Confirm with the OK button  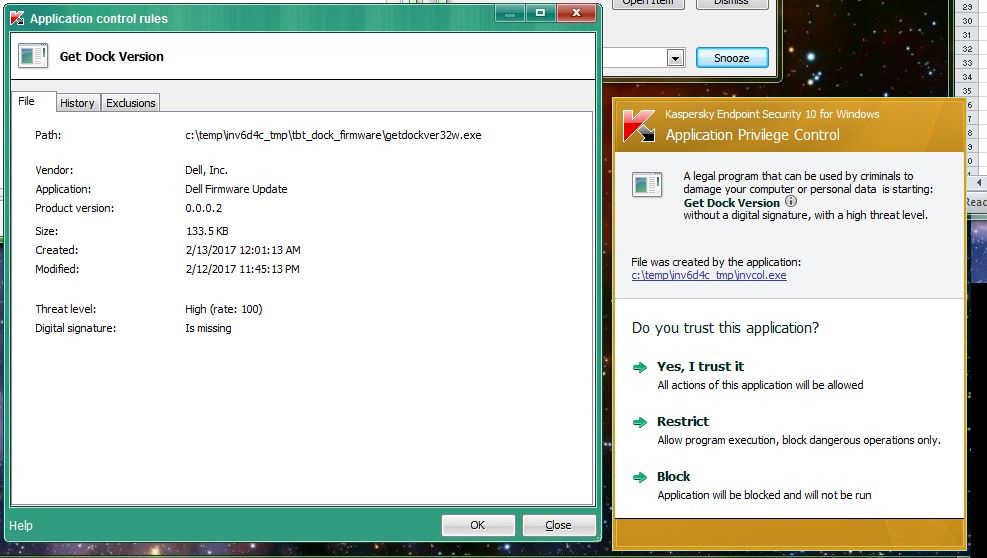pyautogui.click(x=478, y=525)
